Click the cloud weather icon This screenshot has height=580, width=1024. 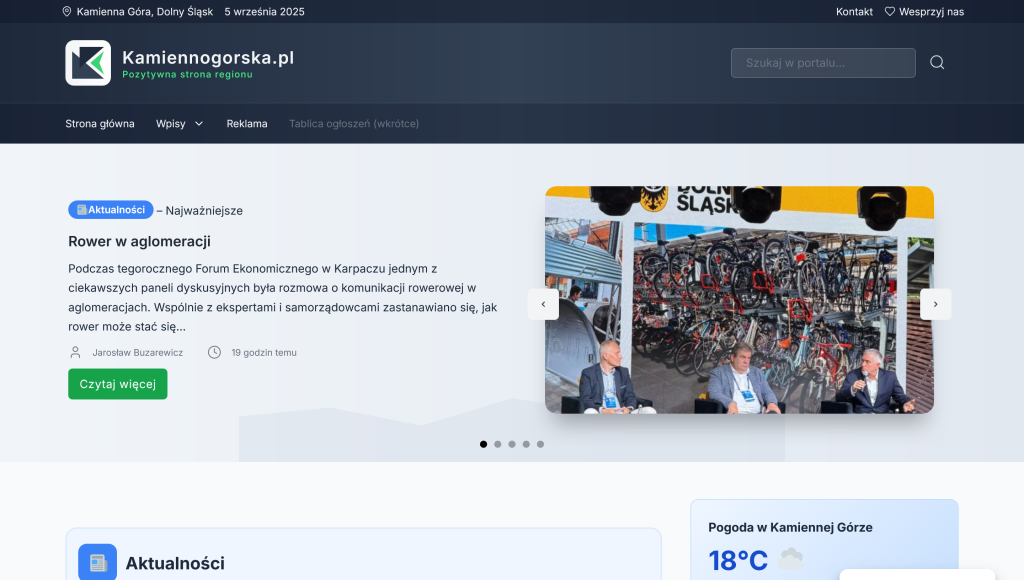click(791, 560)
